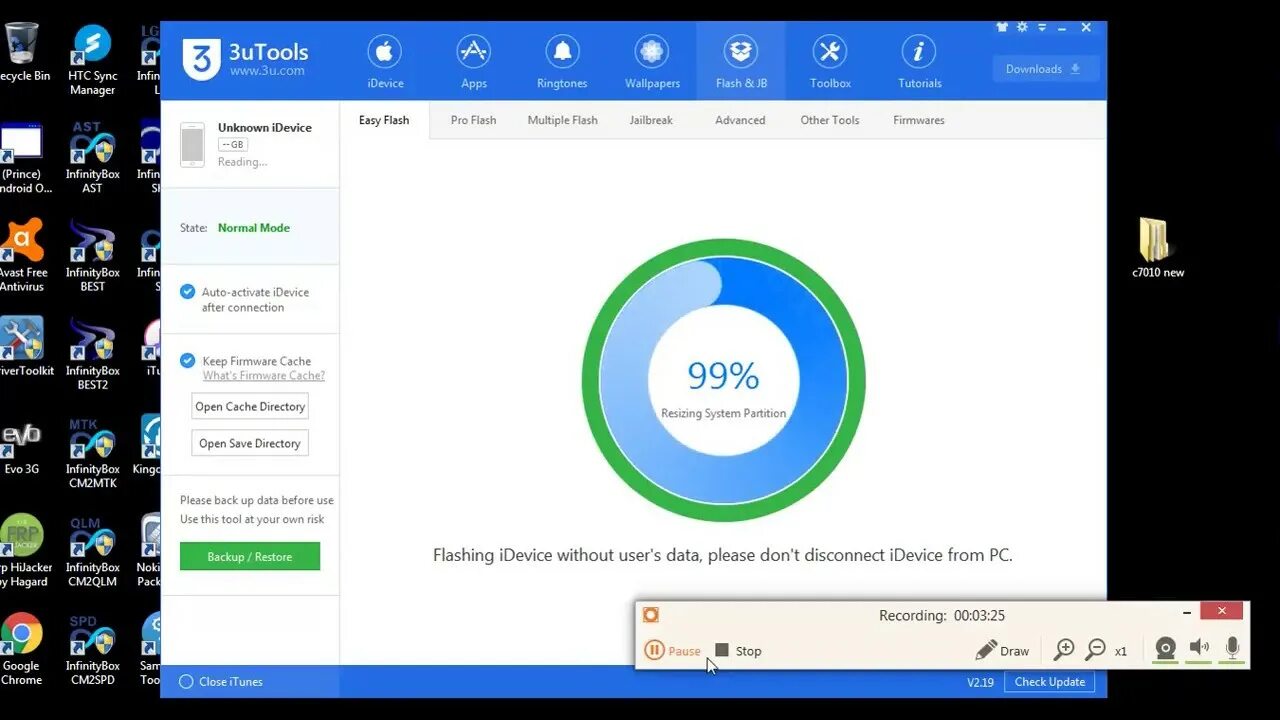This screenshot has width=1280, height=720.
Task: Open the iDevice section in 3uTools
Action: tap(385, 62)
